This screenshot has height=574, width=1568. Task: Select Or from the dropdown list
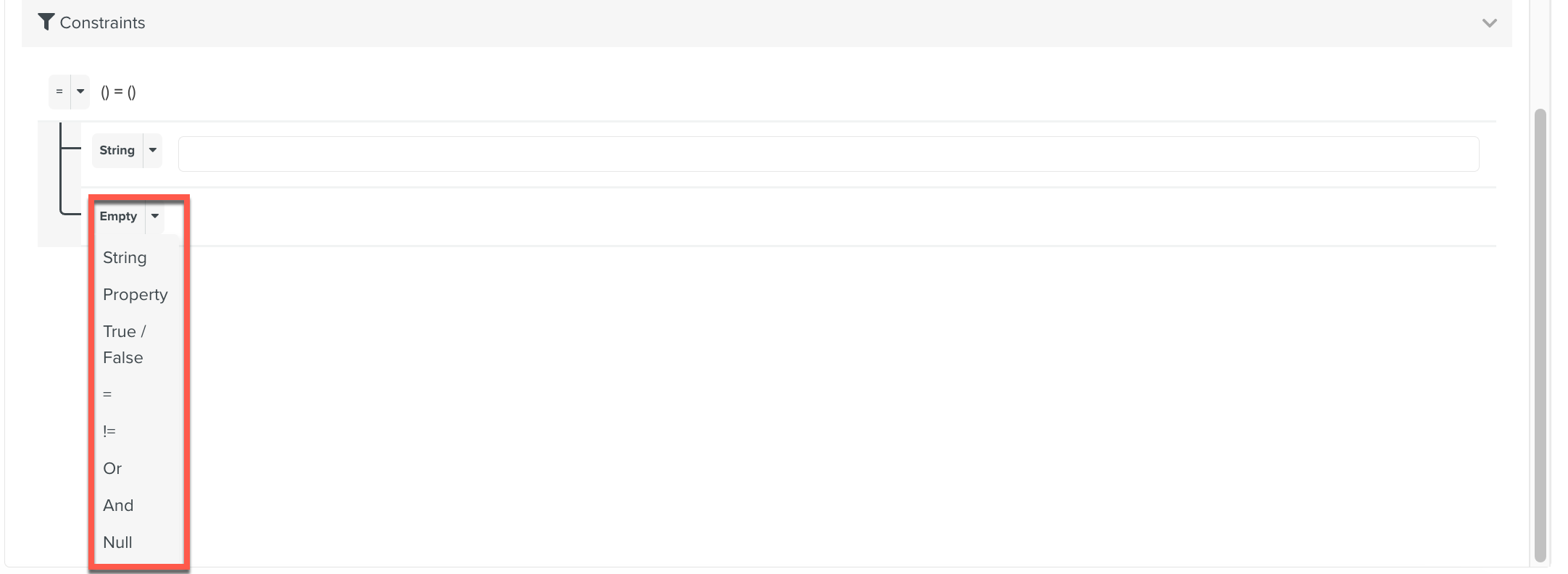point(112,468)
